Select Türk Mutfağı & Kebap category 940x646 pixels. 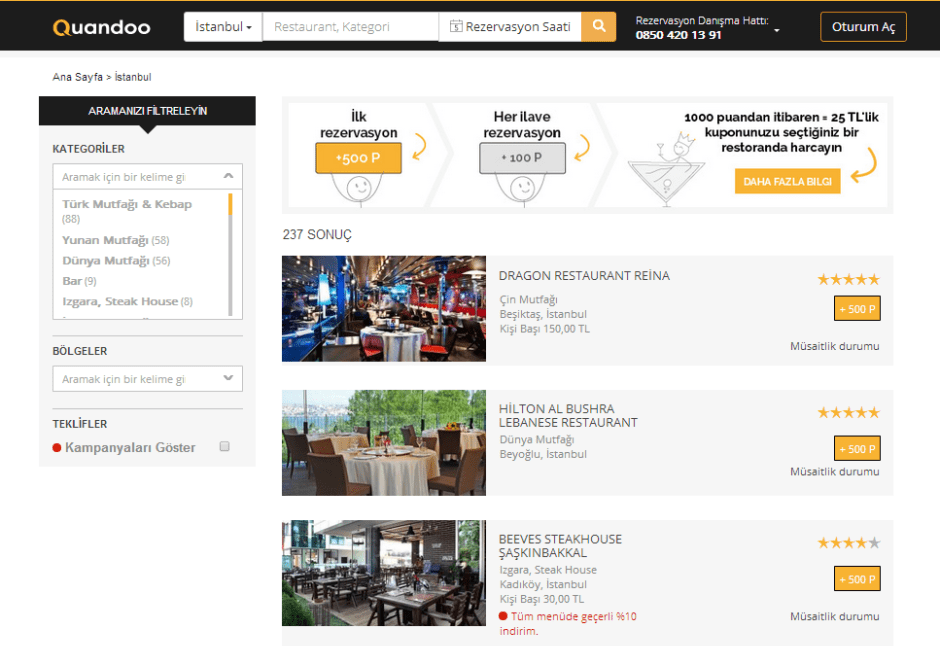pos(126,204)
